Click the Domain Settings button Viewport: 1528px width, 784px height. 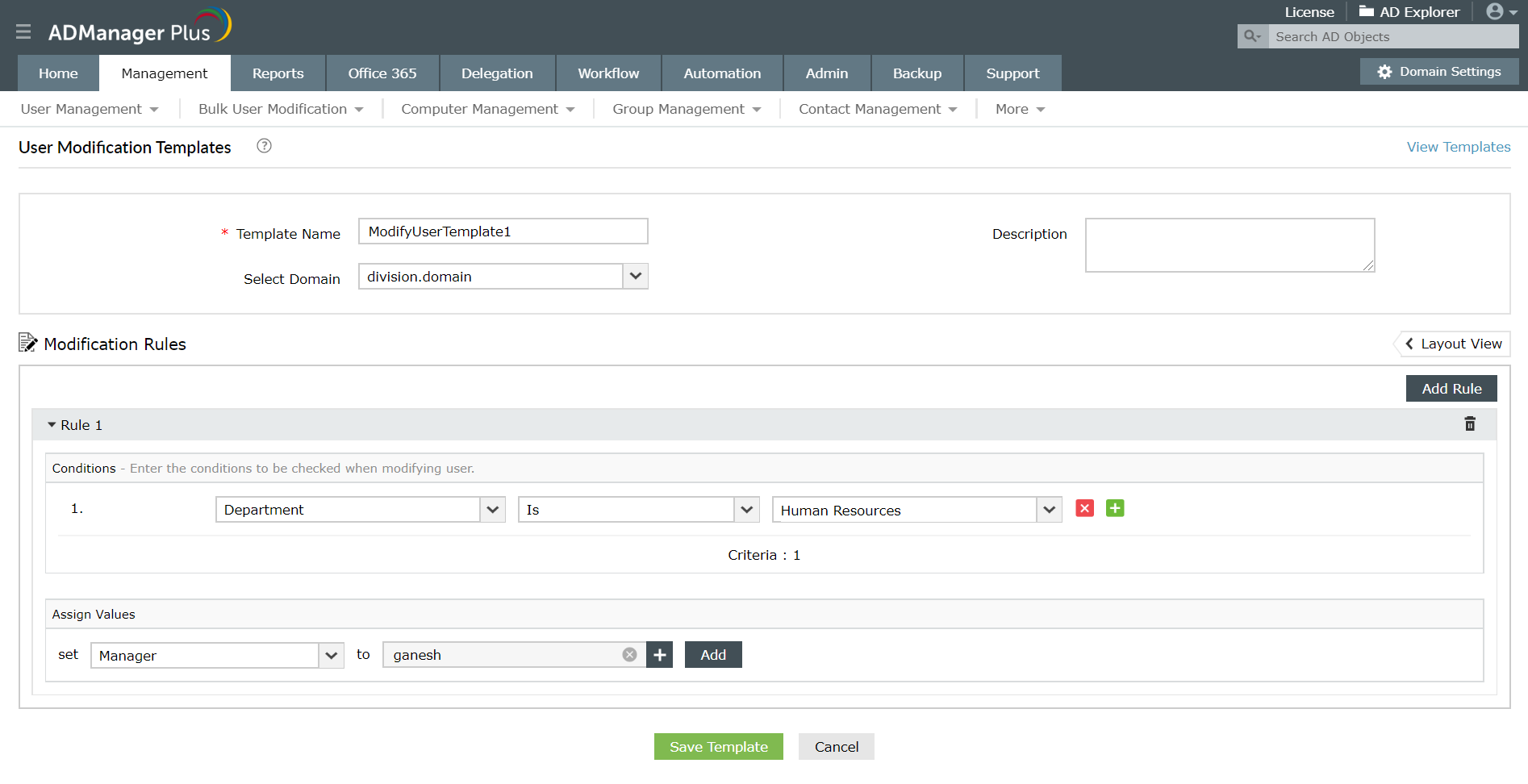click(x=1439, y=72)
